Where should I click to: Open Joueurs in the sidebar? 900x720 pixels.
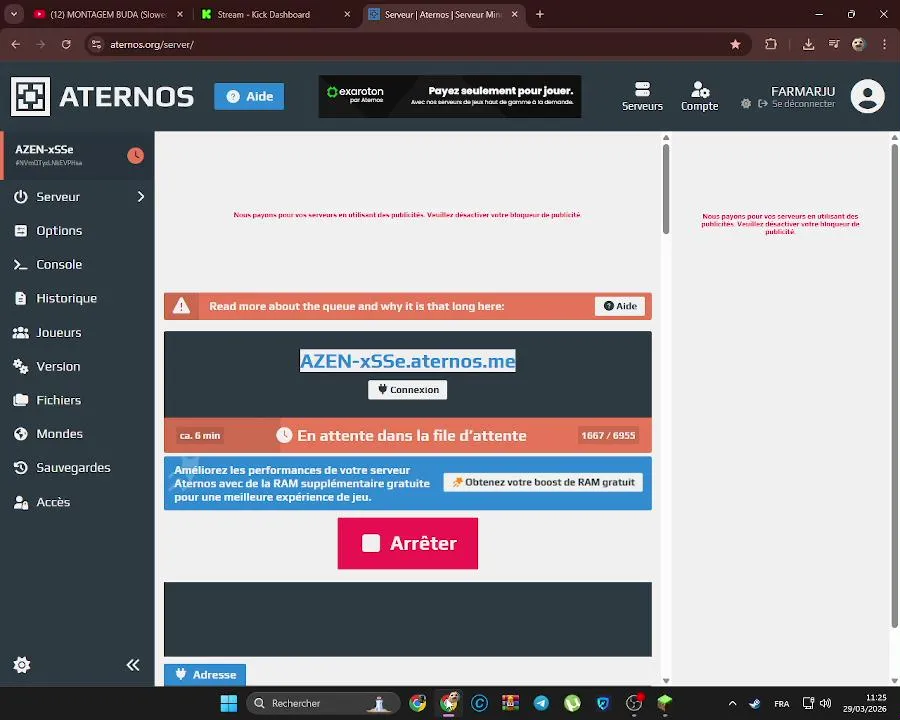click(59, 332)
